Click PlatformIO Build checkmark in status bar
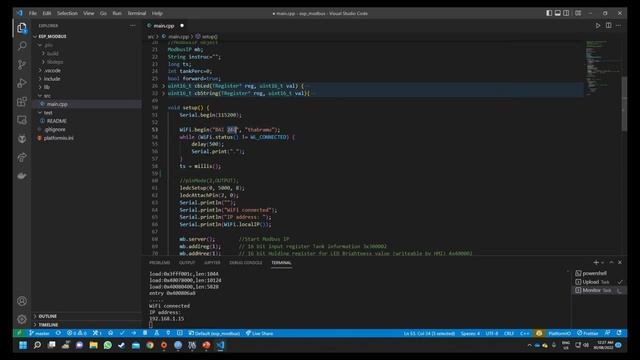640x360 pixels. [122, 333]
